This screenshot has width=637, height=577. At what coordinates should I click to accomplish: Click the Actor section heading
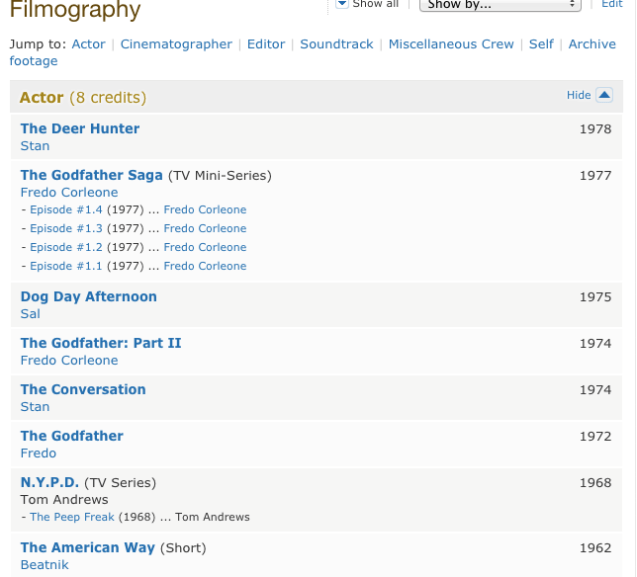[41, 97]
